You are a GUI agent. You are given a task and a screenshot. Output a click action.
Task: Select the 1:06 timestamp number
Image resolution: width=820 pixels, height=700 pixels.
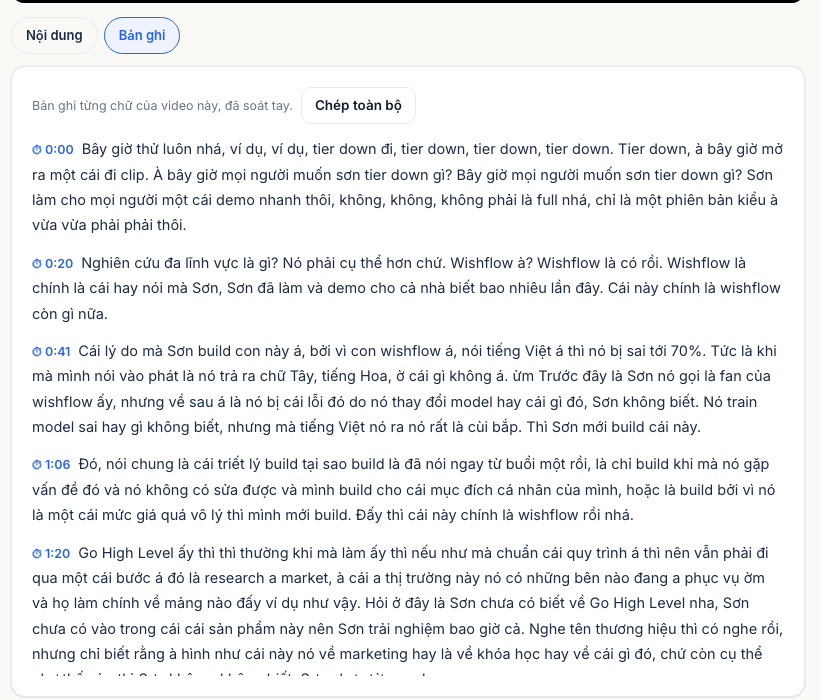coord(58,464)
